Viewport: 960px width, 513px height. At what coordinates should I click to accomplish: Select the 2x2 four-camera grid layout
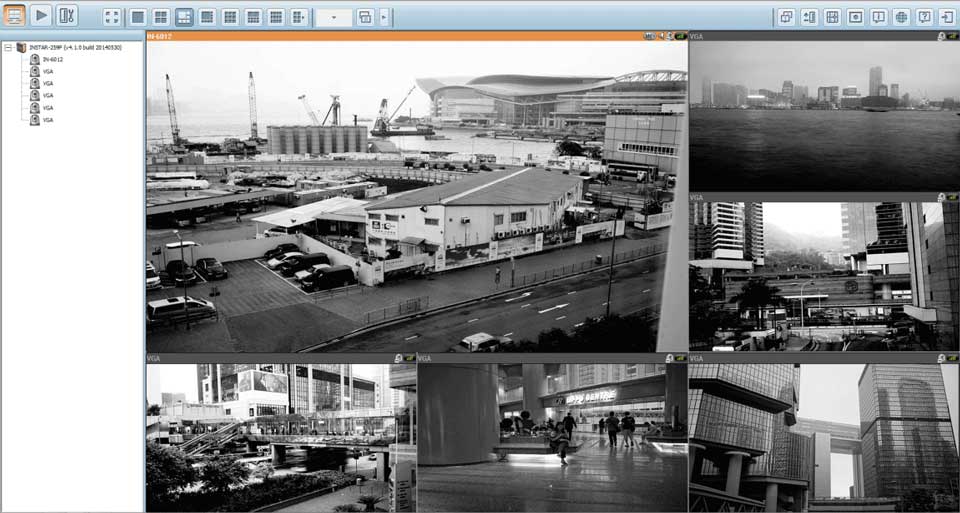pyautogui.click(x=161, y=17)
